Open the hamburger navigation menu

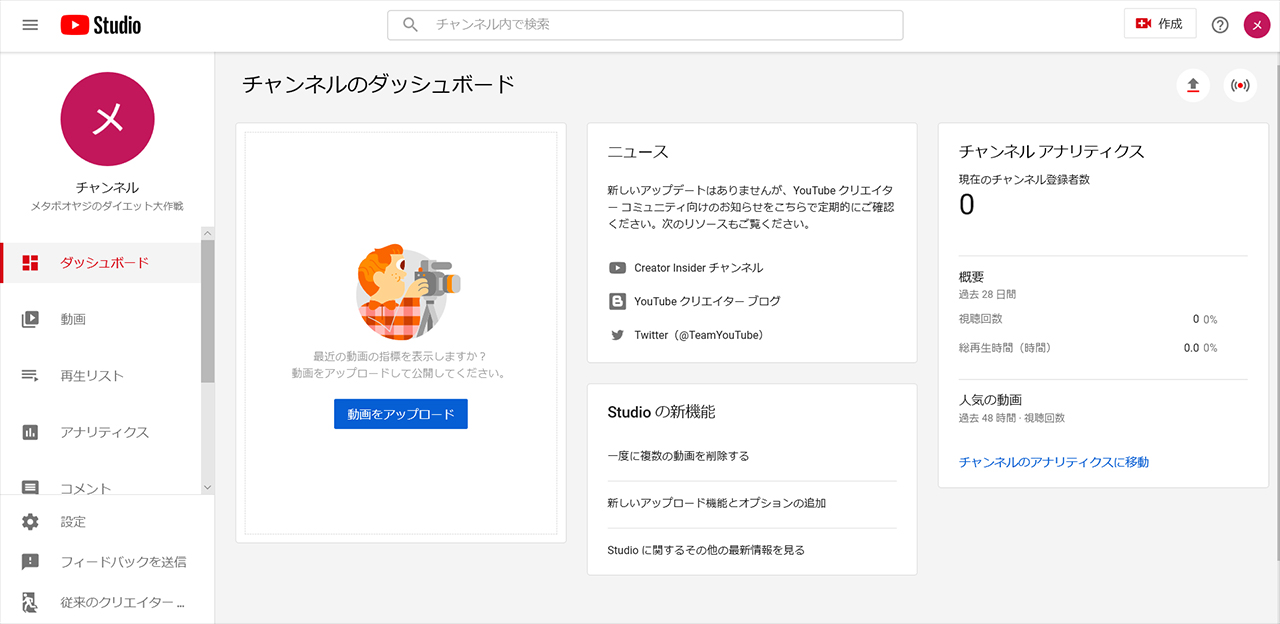click(x=30, y=25)
